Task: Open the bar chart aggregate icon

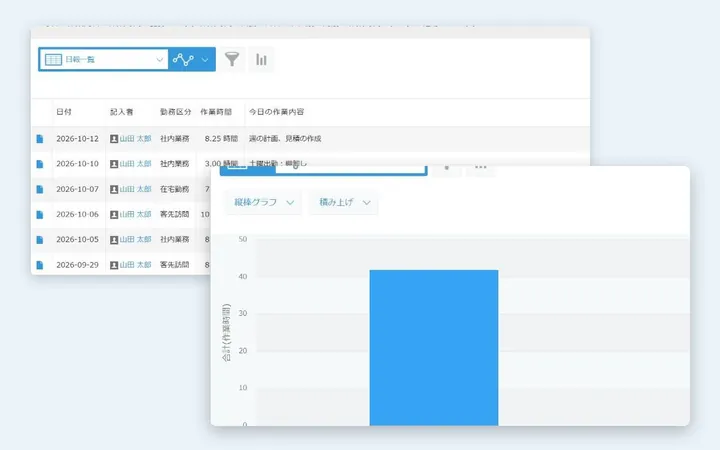Action: tap(261, 59)
